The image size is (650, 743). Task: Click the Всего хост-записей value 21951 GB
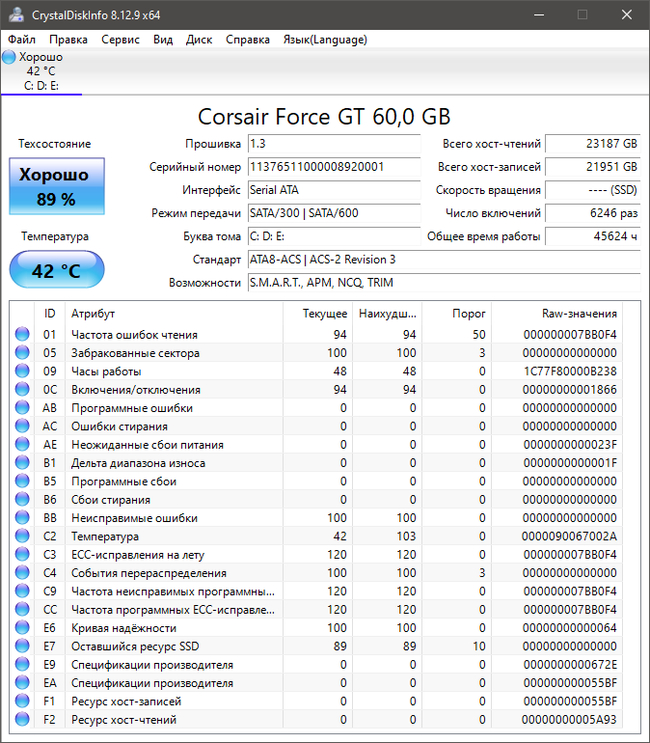pos(593,167)
